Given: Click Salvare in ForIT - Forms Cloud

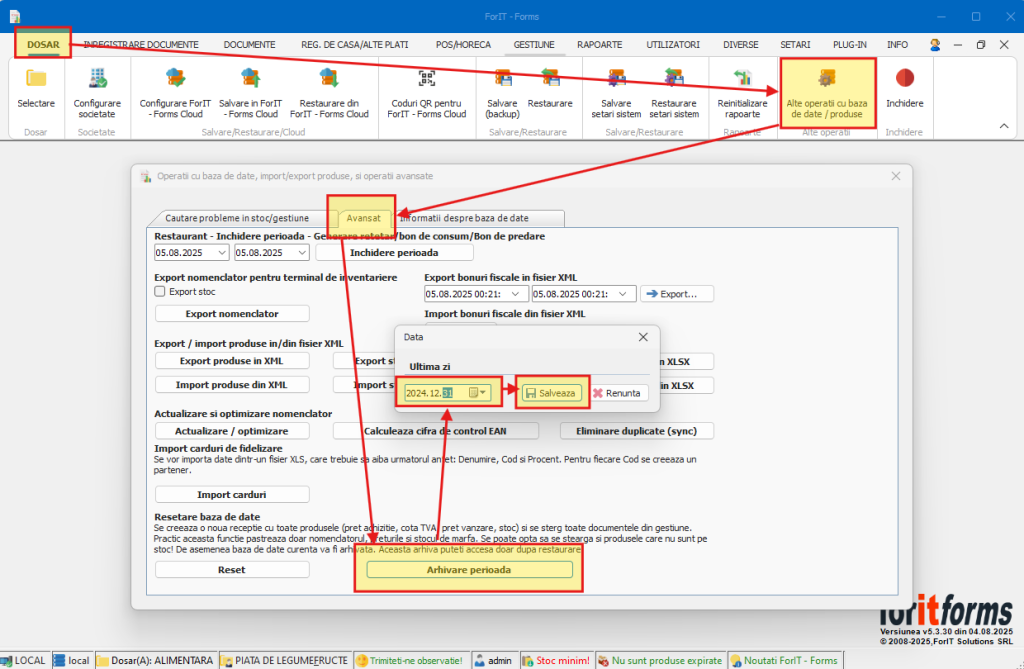Looking at the screenshot, I should [x=250, y=93].
